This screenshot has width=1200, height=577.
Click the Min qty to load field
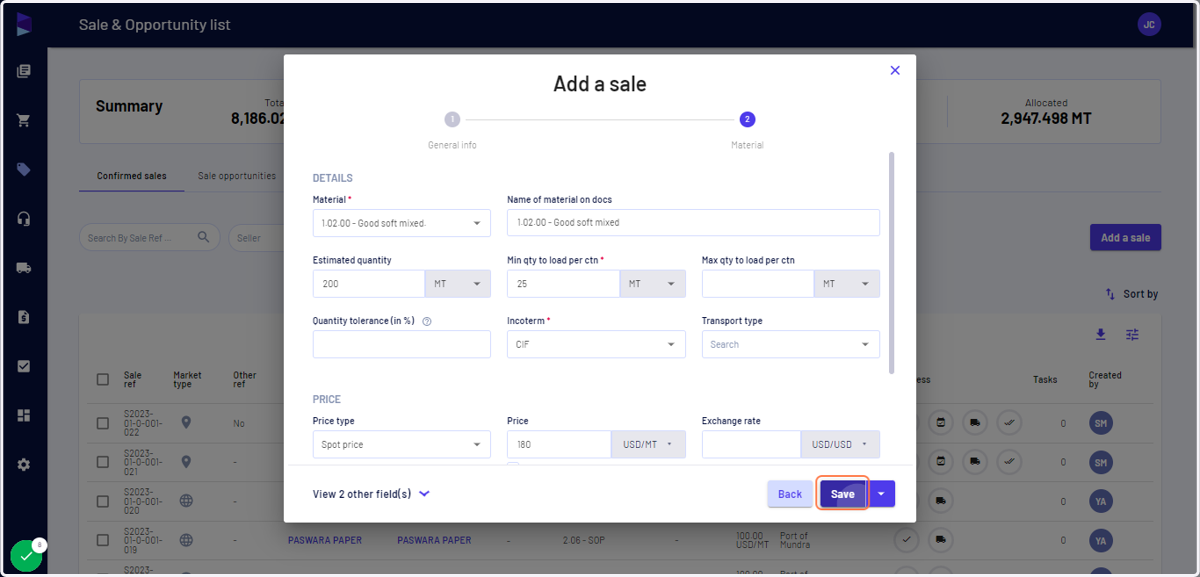point(563,284)
